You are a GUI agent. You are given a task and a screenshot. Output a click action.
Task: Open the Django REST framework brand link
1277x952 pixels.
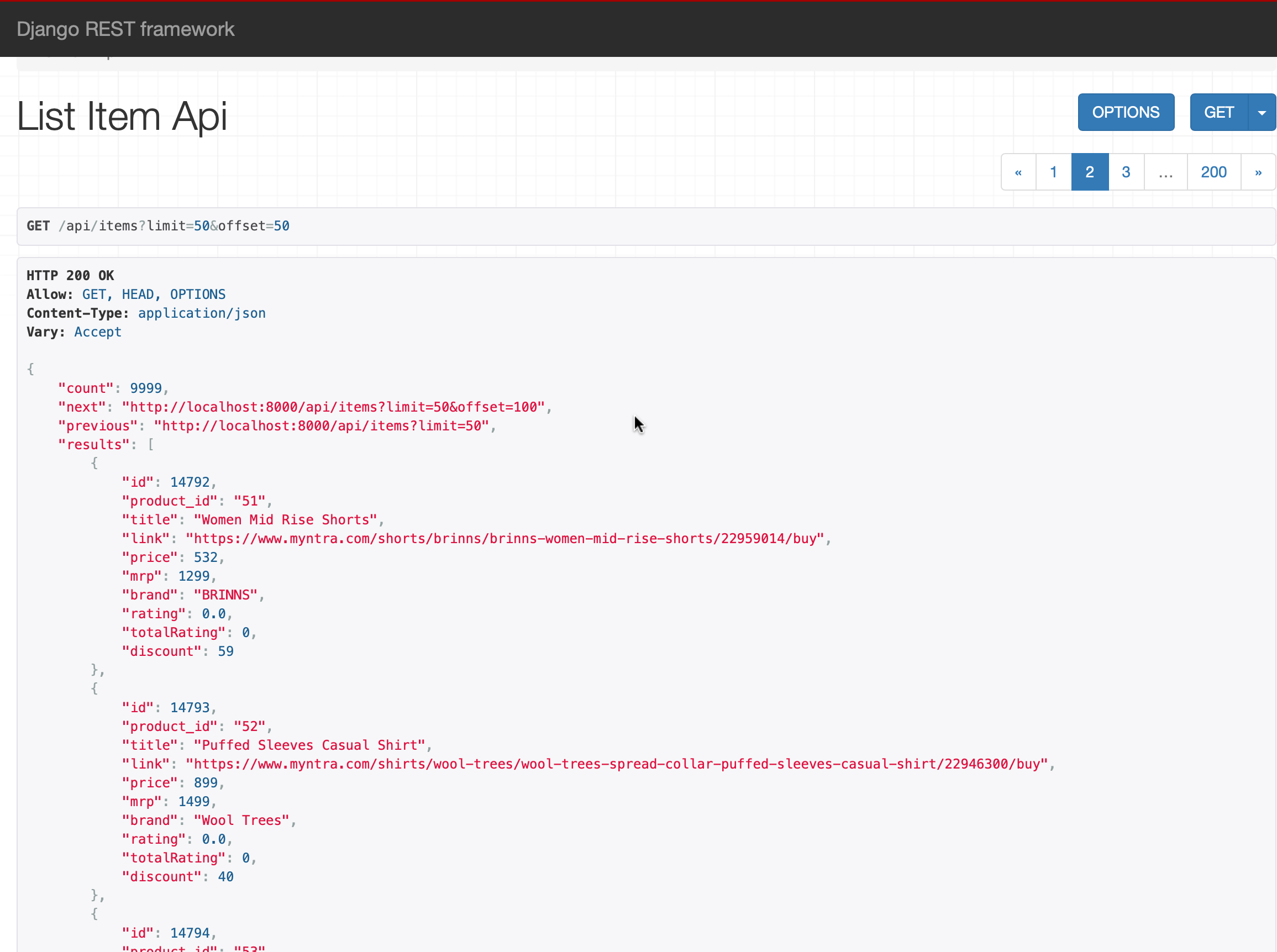[x=125, y=29]
